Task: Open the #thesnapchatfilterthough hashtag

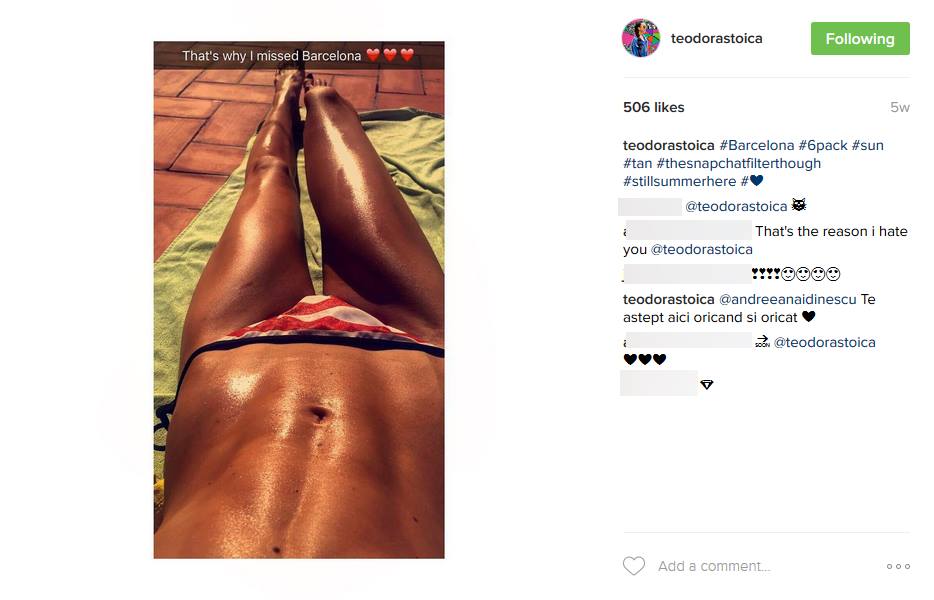Action: 739,163
